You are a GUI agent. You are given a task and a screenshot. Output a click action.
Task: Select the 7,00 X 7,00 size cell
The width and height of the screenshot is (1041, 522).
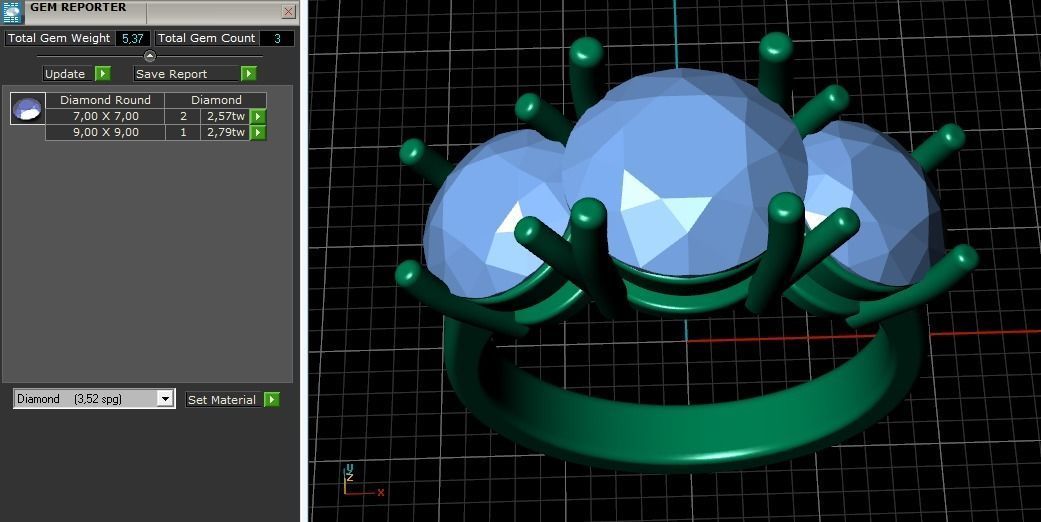point(106,116)
